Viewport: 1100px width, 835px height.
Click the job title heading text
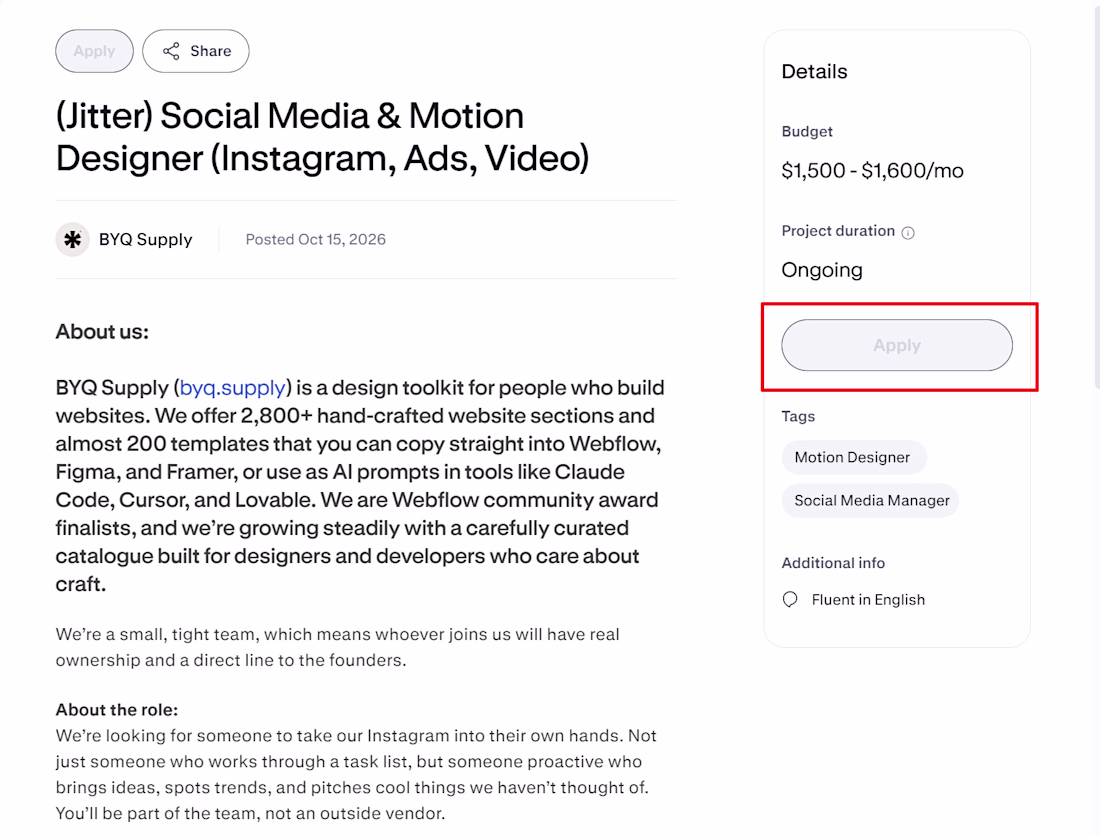pos(323,137)
